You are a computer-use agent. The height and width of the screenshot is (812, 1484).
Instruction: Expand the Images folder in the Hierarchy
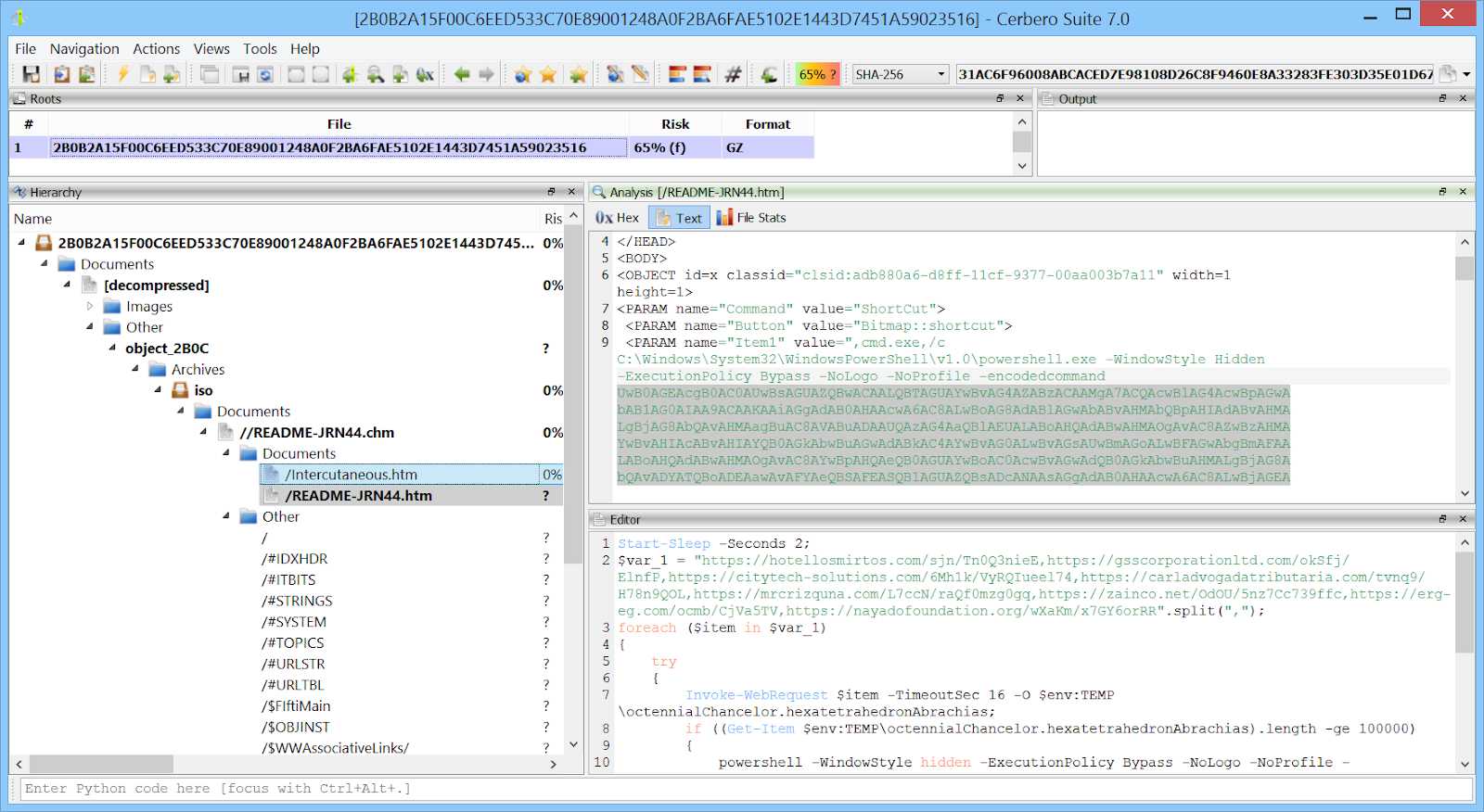pos(90,306)
